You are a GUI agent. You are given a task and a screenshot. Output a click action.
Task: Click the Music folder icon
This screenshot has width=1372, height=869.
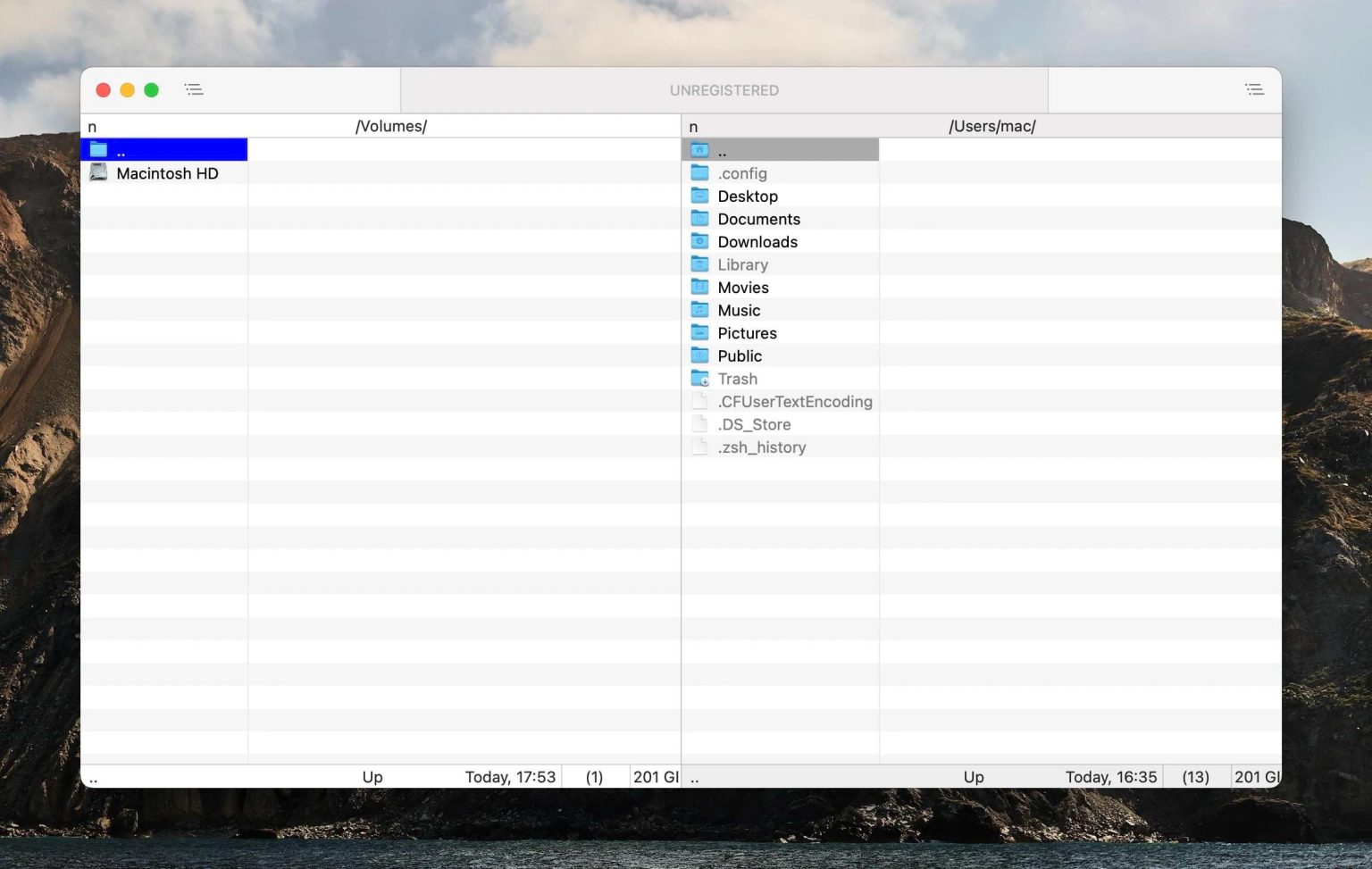click(700, 310)
